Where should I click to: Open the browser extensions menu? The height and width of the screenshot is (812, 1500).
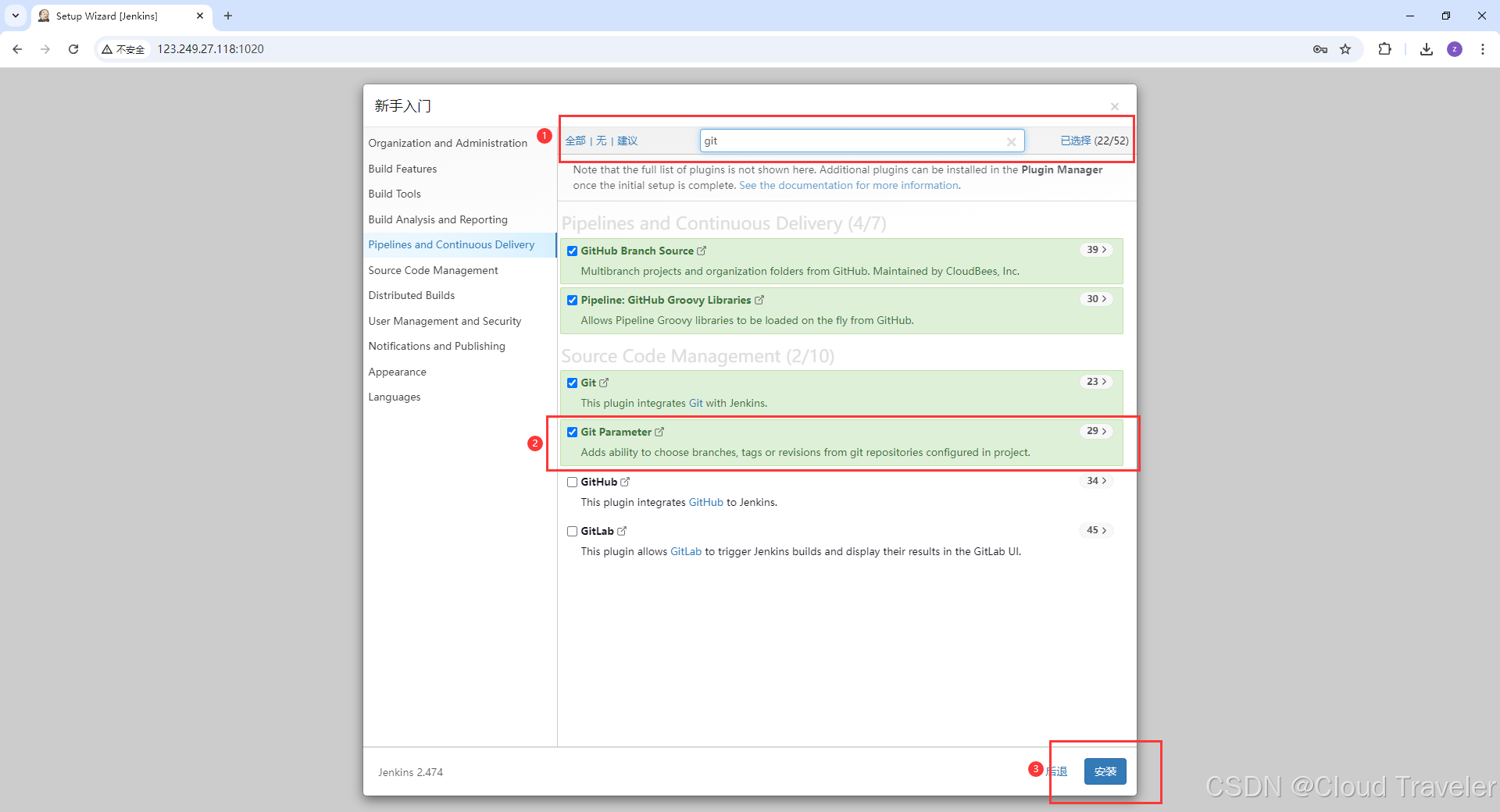[x=1384, y=49]
